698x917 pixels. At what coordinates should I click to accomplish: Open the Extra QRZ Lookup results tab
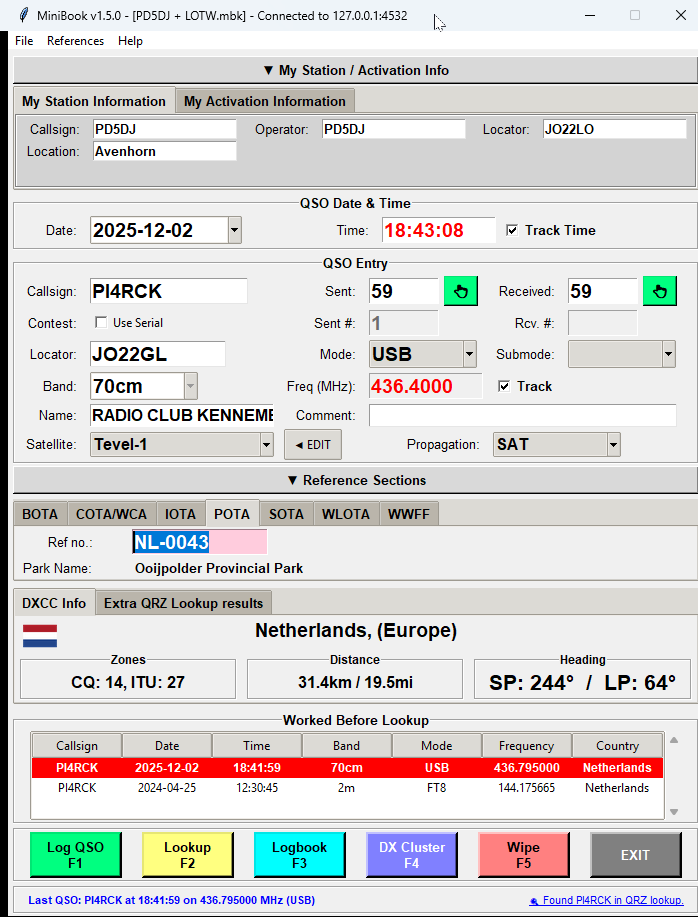tap(183, 603)
